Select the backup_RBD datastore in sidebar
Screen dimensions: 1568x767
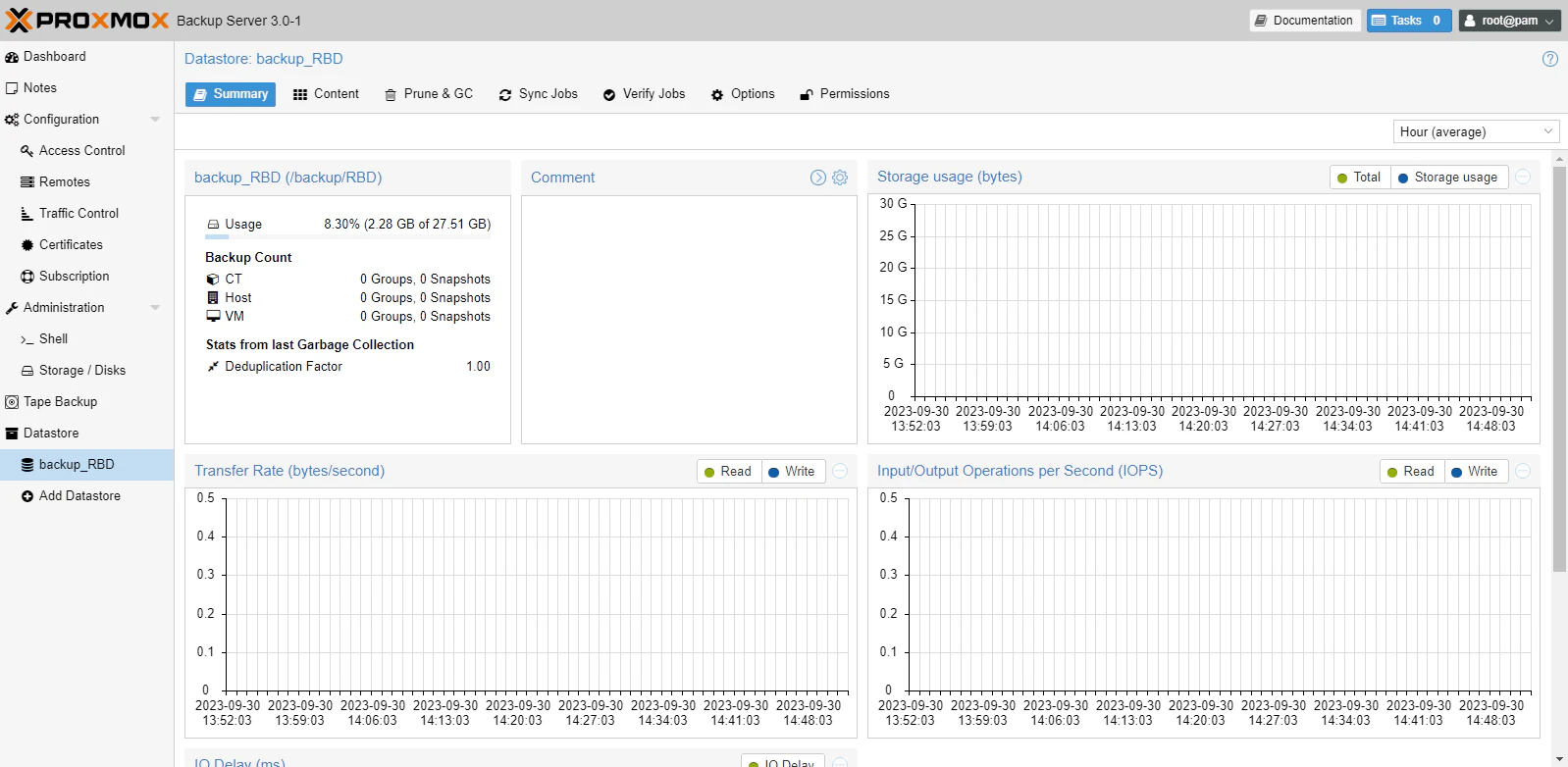click(86, 465)
